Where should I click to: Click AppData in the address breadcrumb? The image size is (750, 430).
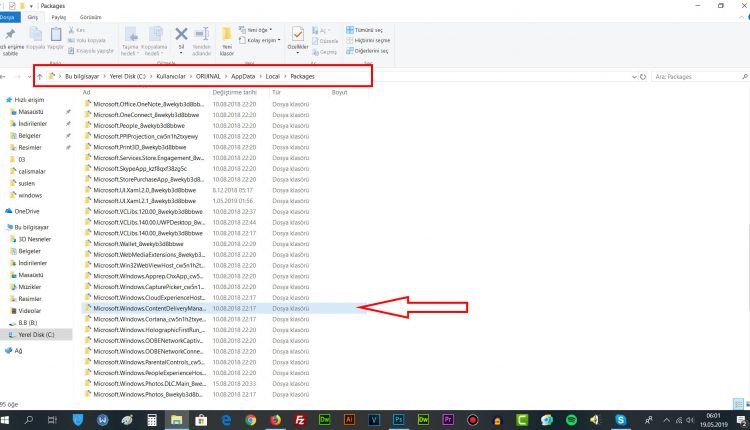243,76
